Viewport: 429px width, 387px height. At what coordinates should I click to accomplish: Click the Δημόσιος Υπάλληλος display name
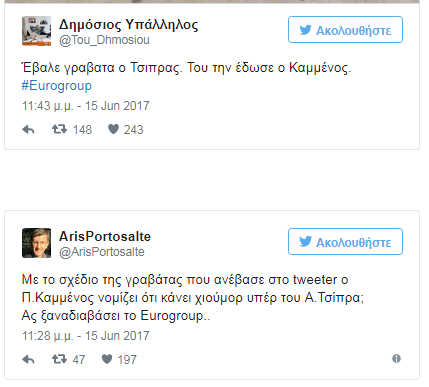tap(129, 24)
